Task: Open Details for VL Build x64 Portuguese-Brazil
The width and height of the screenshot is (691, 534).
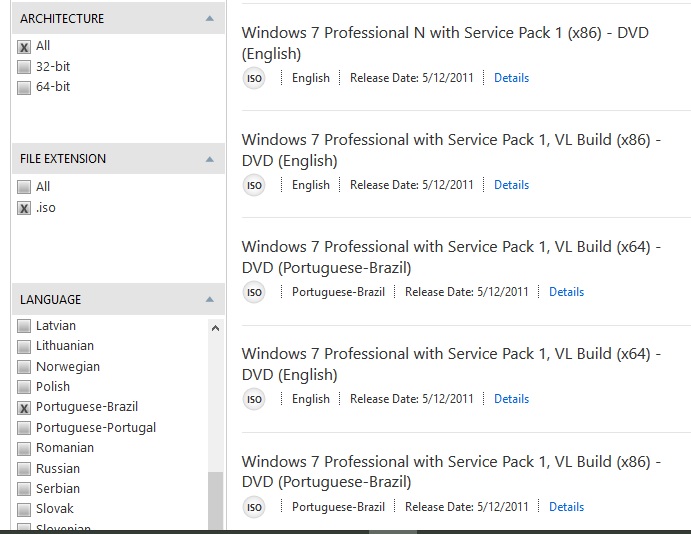Action: point(566,292)
